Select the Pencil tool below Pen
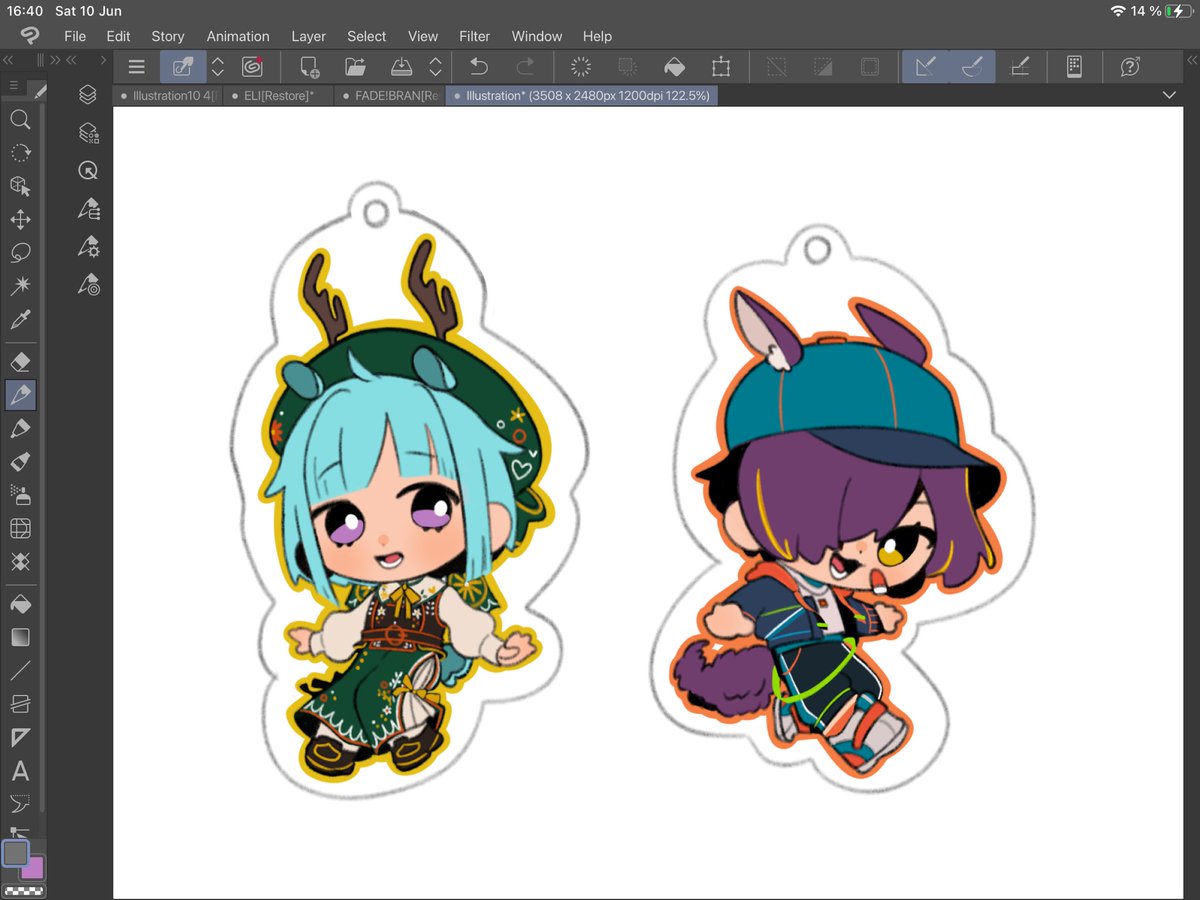 point(20,428)
